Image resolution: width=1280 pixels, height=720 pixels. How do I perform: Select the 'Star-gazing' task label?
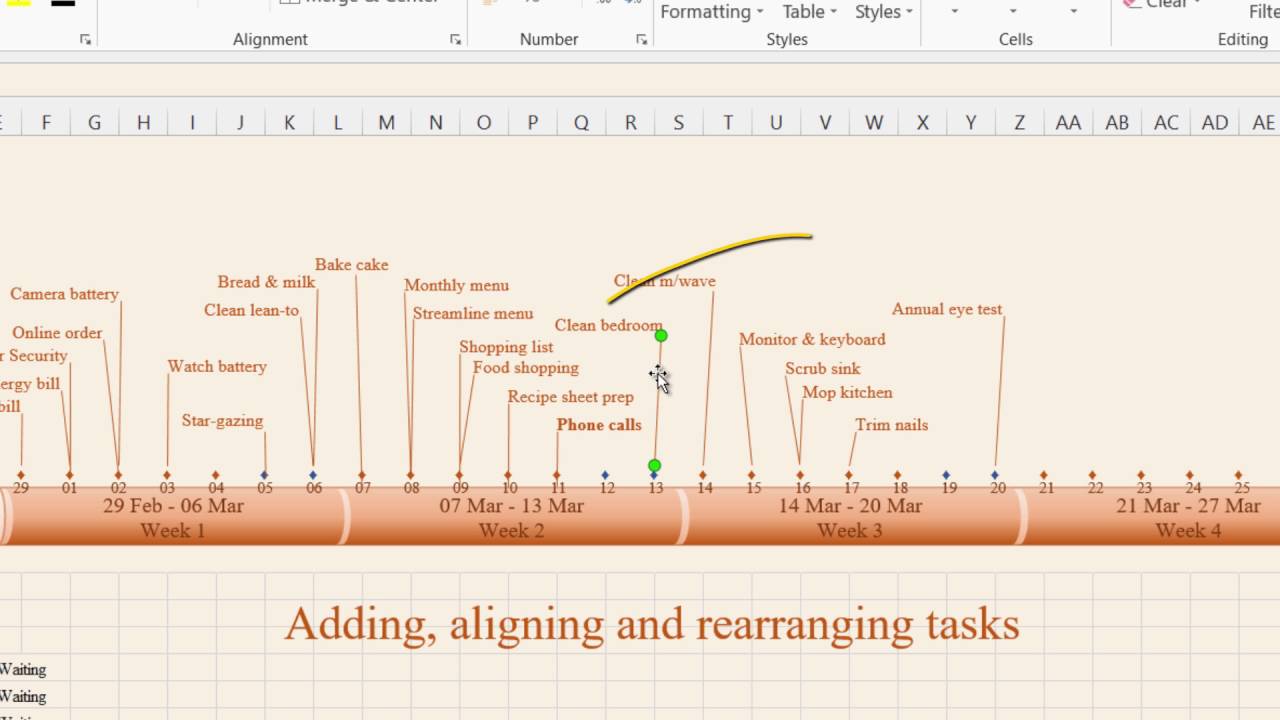222,421
